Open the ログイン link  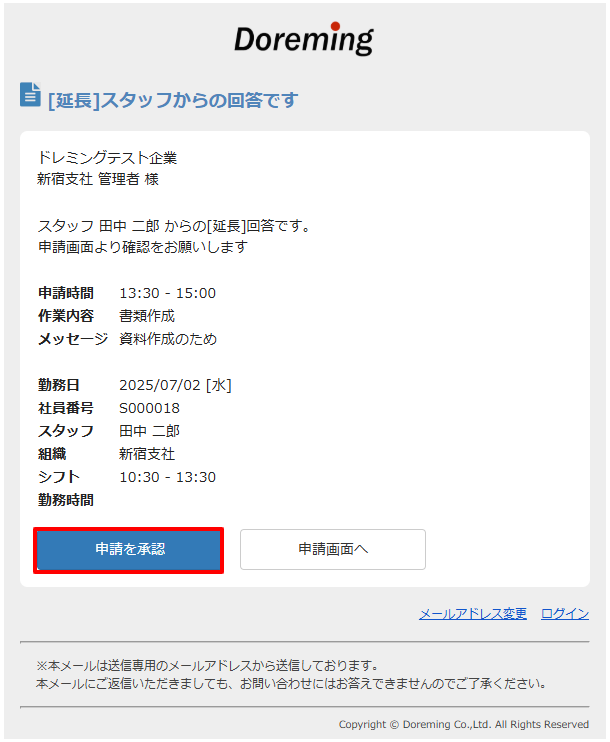click(565, 614)
